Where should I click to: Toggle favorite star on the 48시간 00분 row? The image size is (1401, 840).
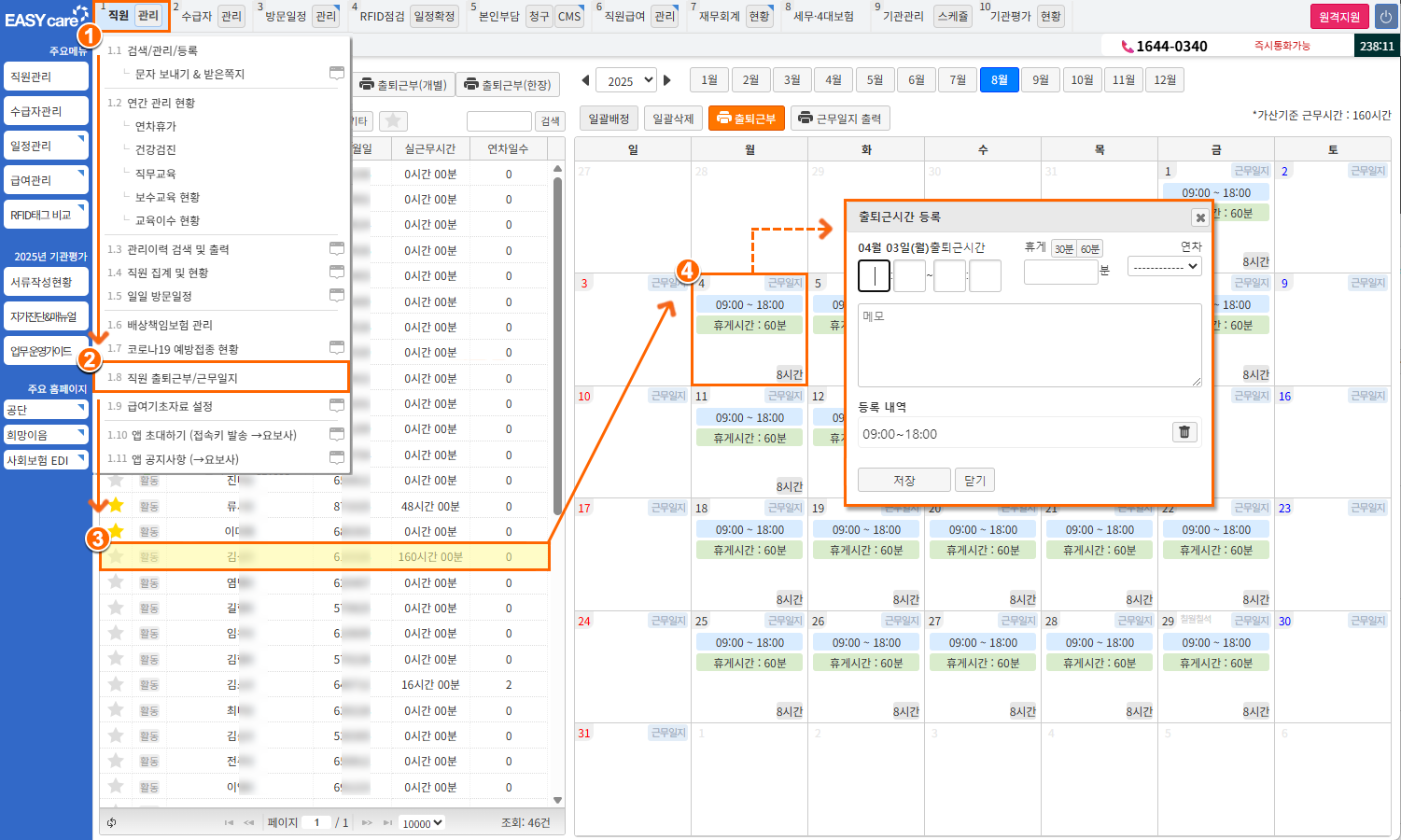coord(116,505)
